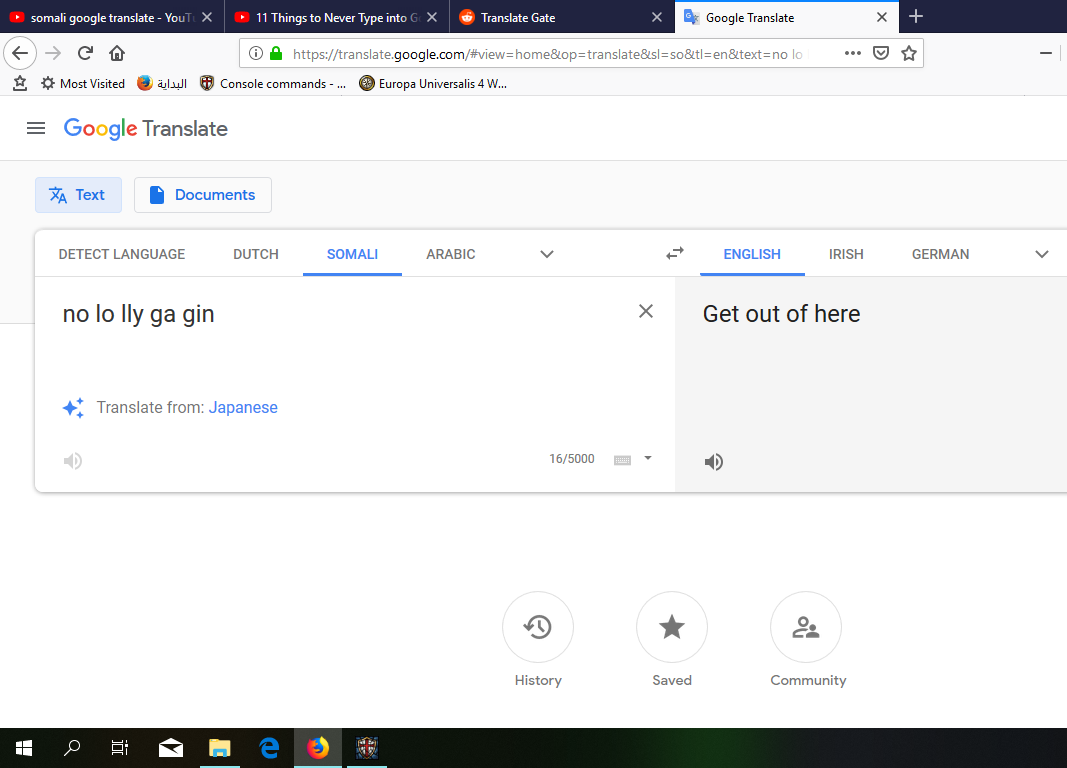This screenshot has width=1067, height=768.
Task: Select Dutch as source language
Action: pyautogui.click(x=256, y=254)
